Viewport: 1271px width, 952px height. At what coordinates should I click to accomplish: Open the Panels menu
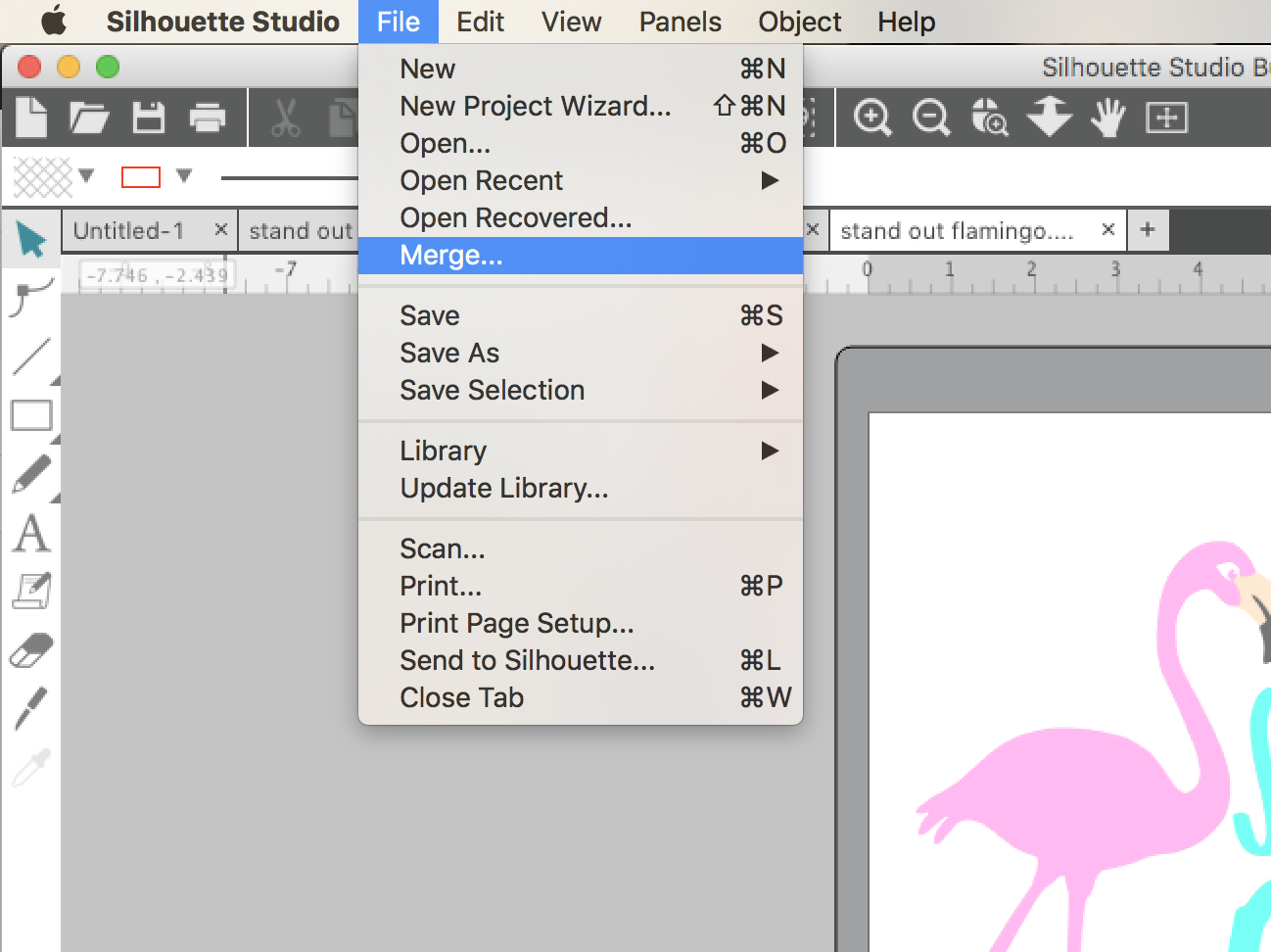681,22
